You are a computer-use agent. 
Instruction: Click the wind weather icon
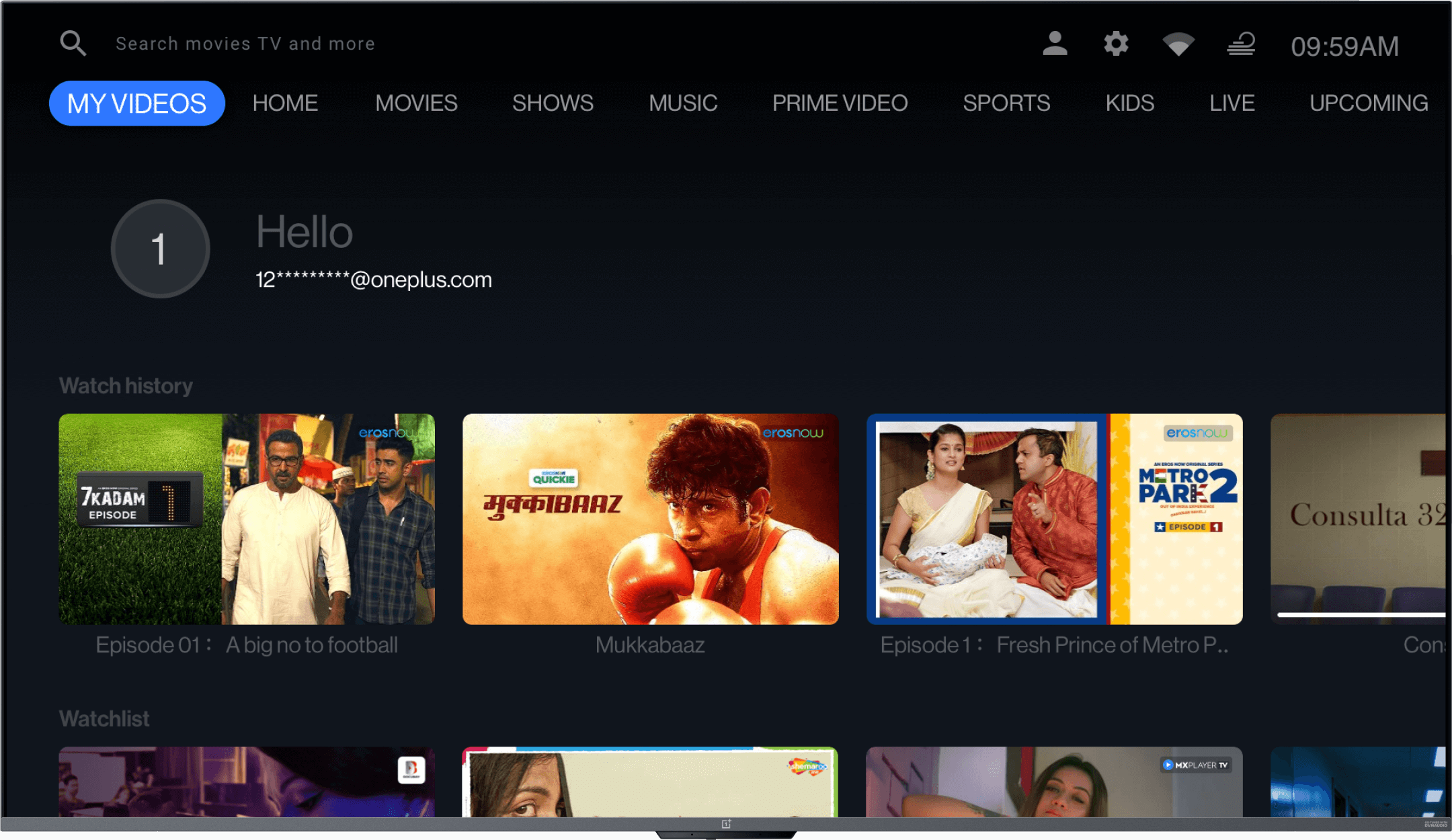(x=1241, y=44)
